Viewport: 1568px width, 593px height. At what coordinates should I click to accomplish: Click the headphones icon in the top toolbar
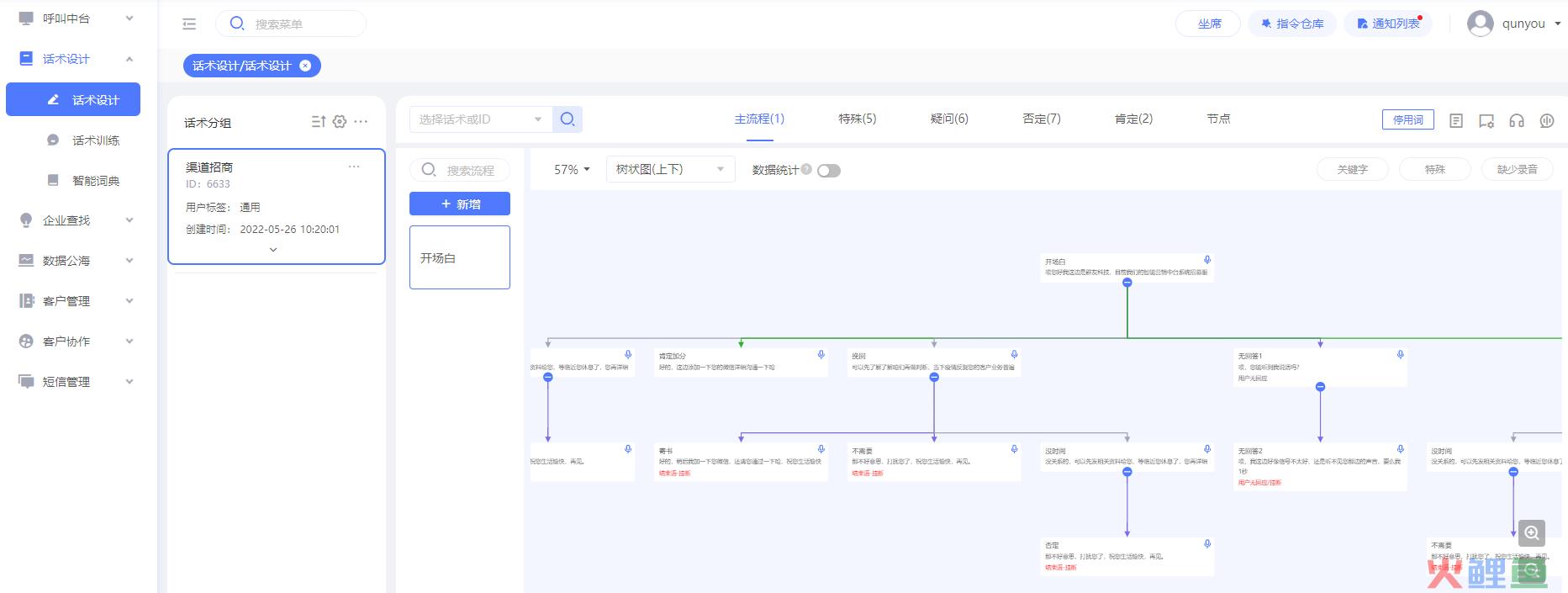1517,120
